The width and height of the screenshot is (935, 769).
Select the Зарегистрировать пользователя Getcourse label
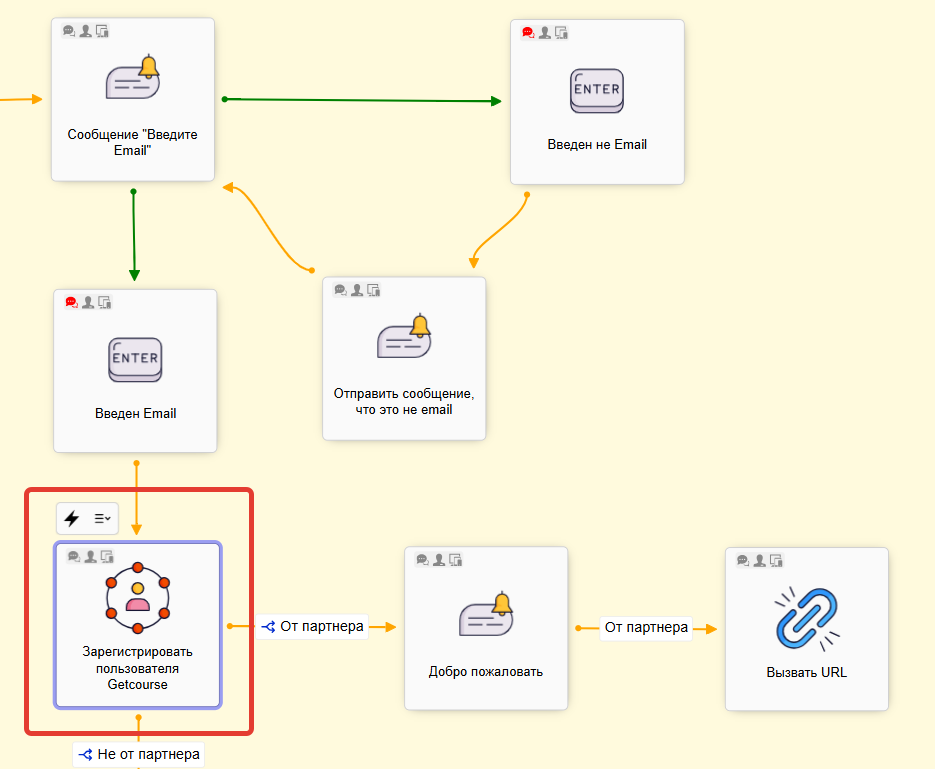pos(138,668)
